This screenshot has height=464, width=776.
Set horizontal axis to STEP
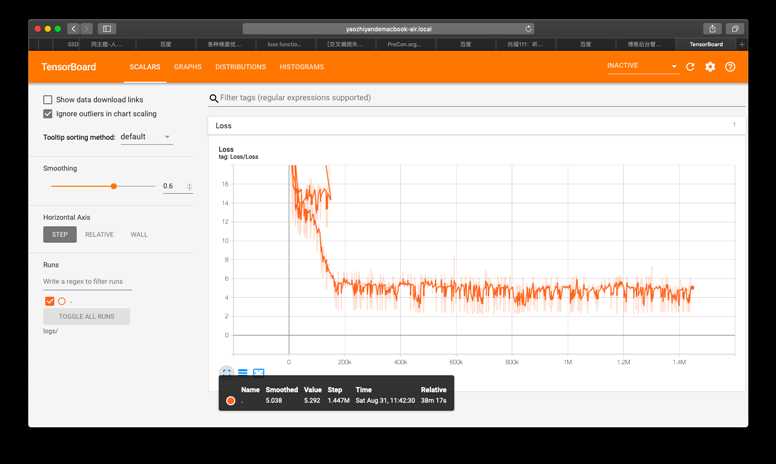[x=60, y=234]
